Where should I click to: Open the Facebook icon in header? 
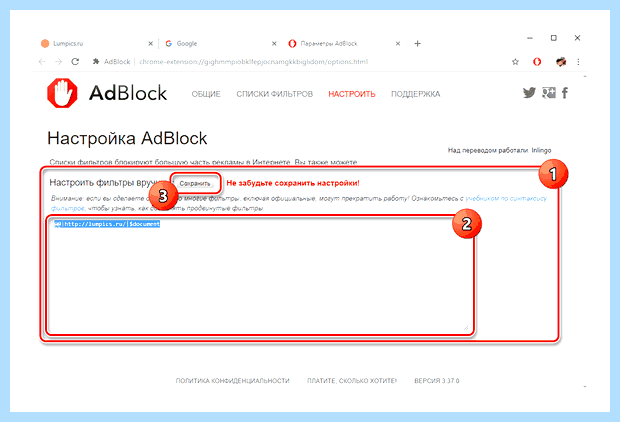point(565,93)
